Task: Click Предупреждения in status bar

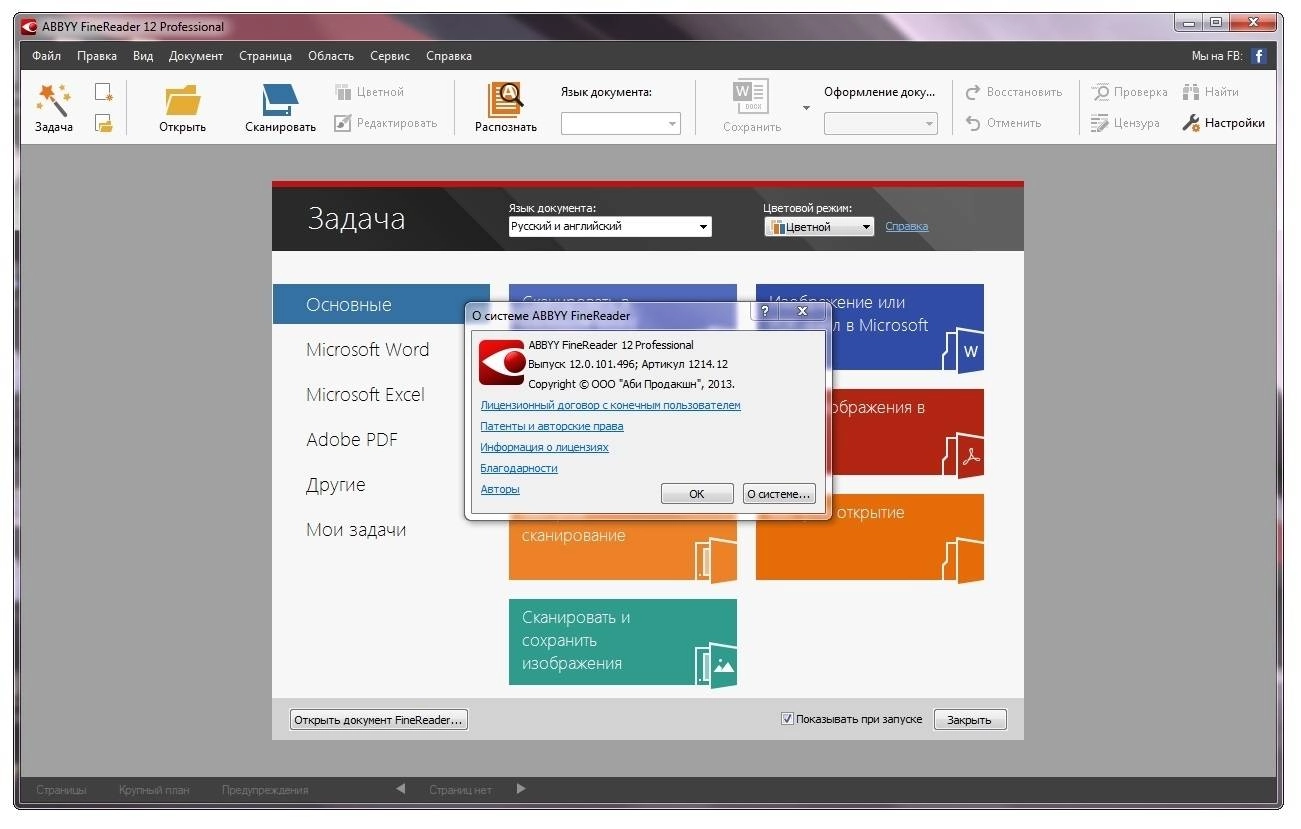Action: [265, 790]
